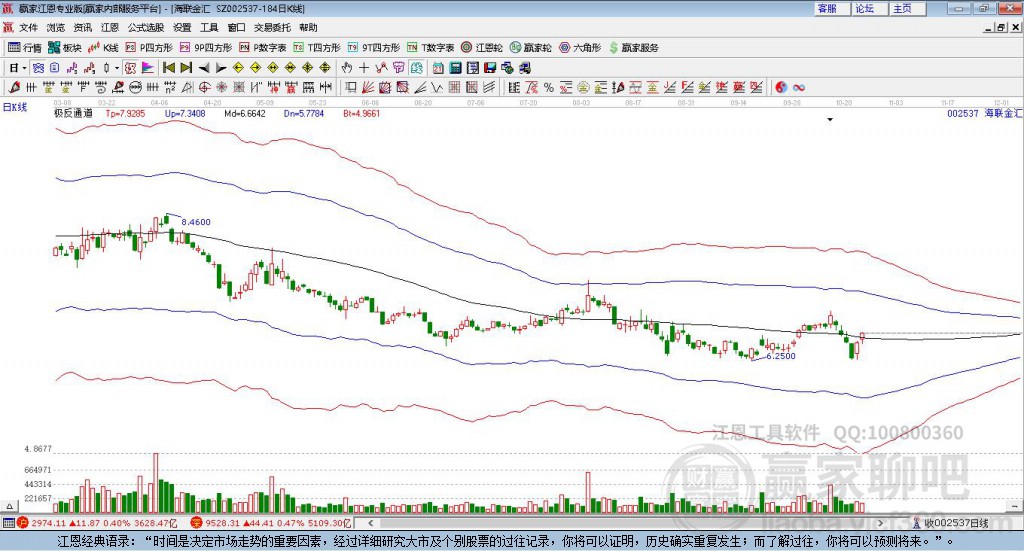Screen dimensions: 1024x551
Task: Click the Tp=7.9285 indicator value
Action: (125, 113)
